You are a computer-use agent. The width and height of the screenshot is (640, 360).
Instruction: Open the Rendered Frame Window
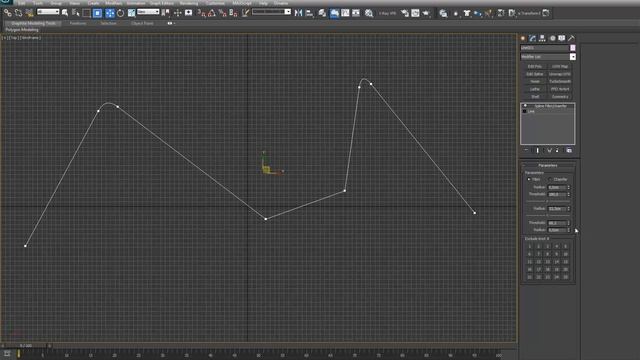(415, 13)
